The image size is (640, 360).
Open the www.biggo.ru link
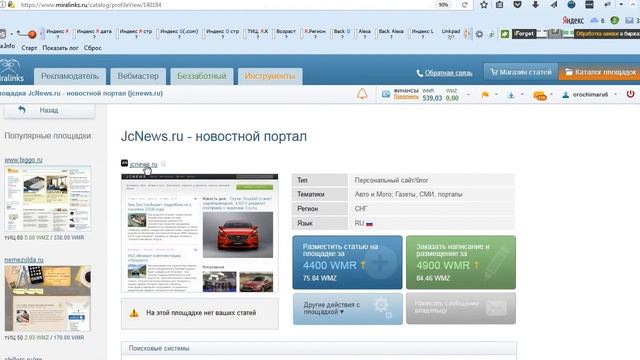[23, 160]
